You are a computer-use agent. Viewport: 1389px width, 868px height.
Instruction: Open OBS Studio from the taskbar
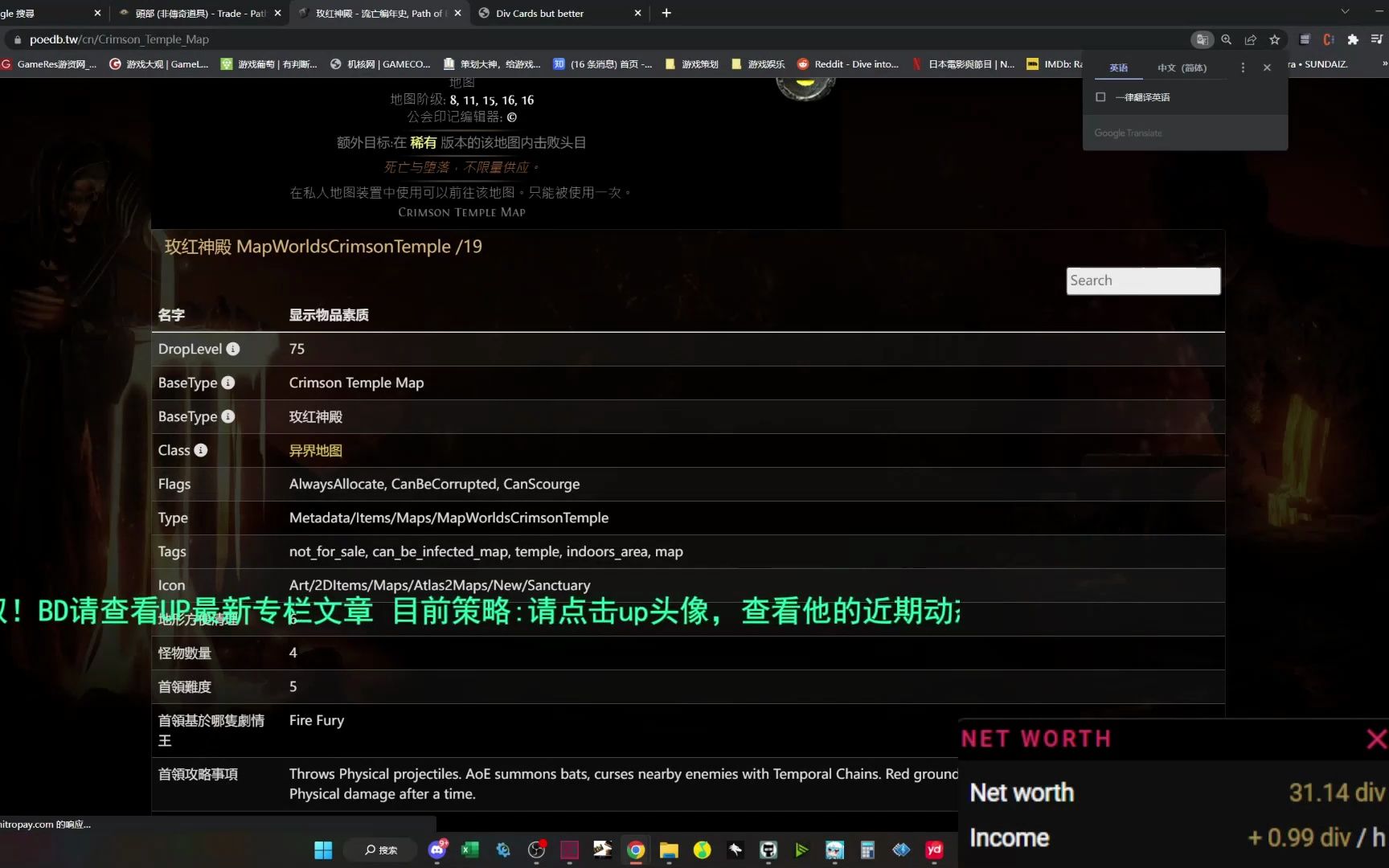(536, 850)
